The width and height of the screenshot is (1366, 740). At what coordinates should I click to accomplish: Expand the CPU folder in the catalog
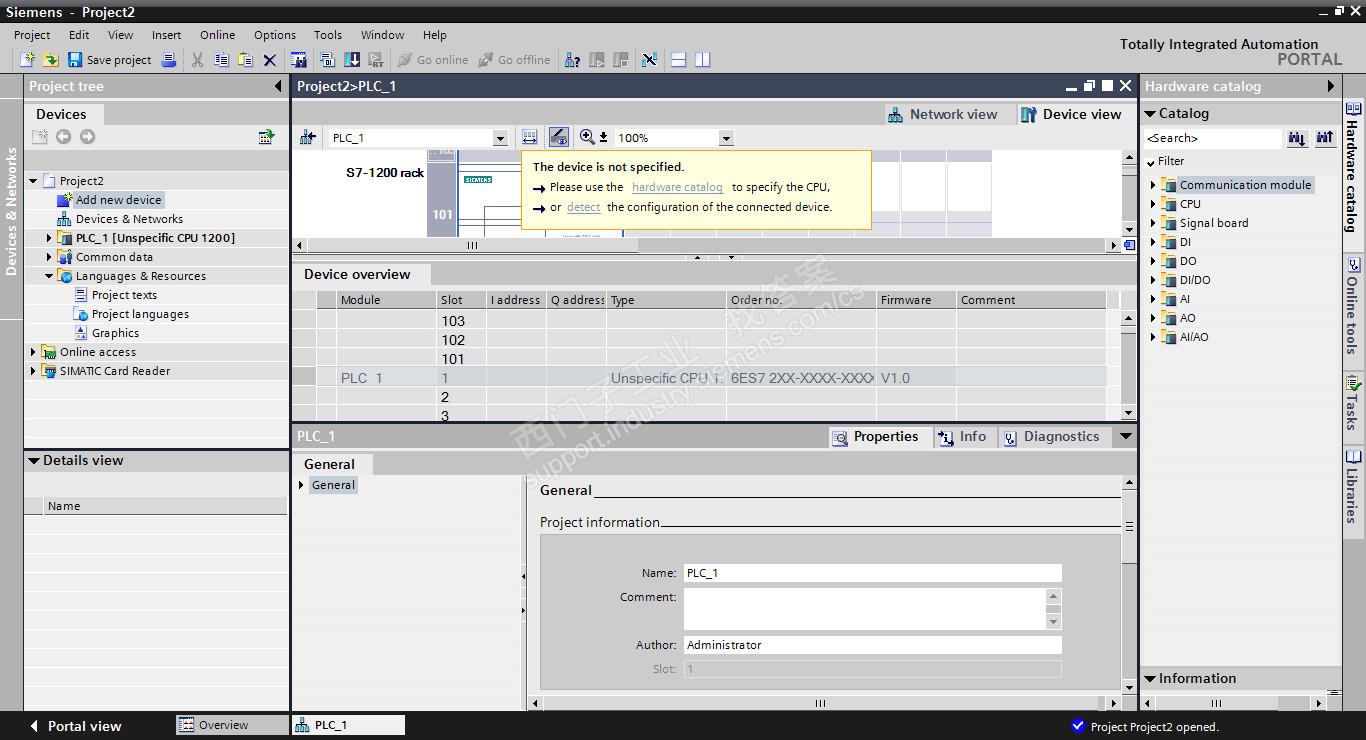pos(1153,204)
